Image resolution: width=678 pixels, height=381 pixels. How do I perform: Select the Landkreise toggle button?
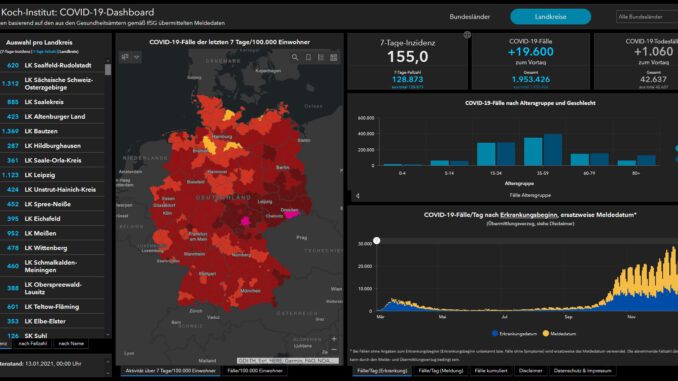click(x=550, y=17)
